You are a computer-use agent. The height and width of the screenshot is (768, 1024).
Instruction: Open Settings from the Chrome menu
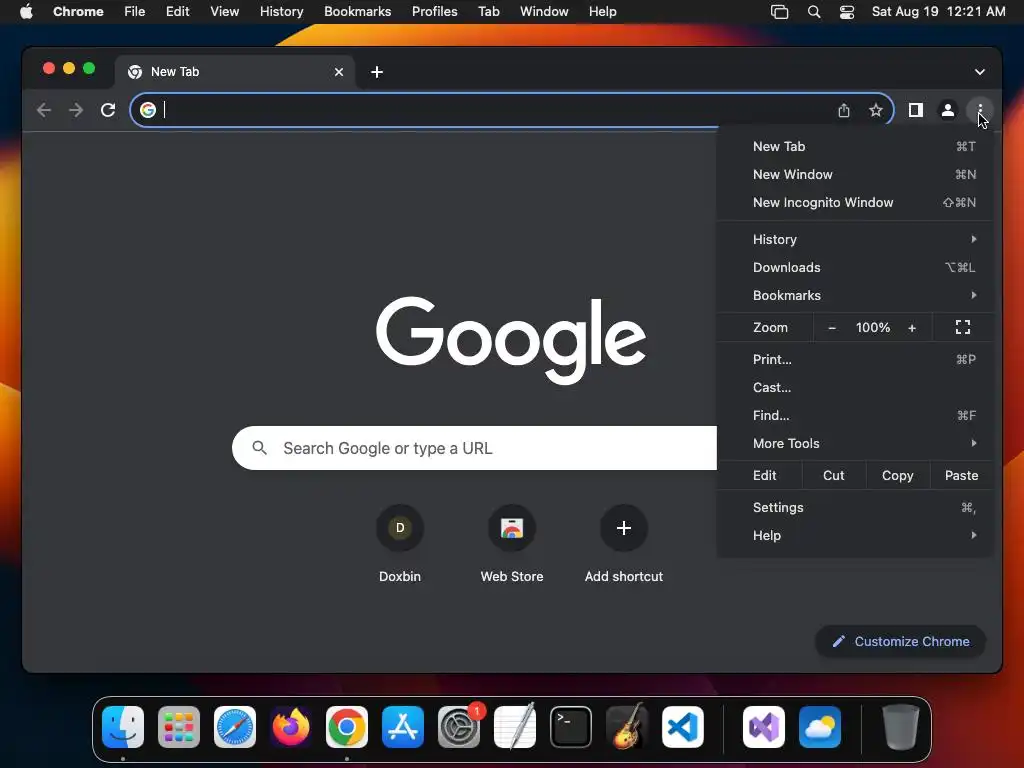tap(856, 507)
